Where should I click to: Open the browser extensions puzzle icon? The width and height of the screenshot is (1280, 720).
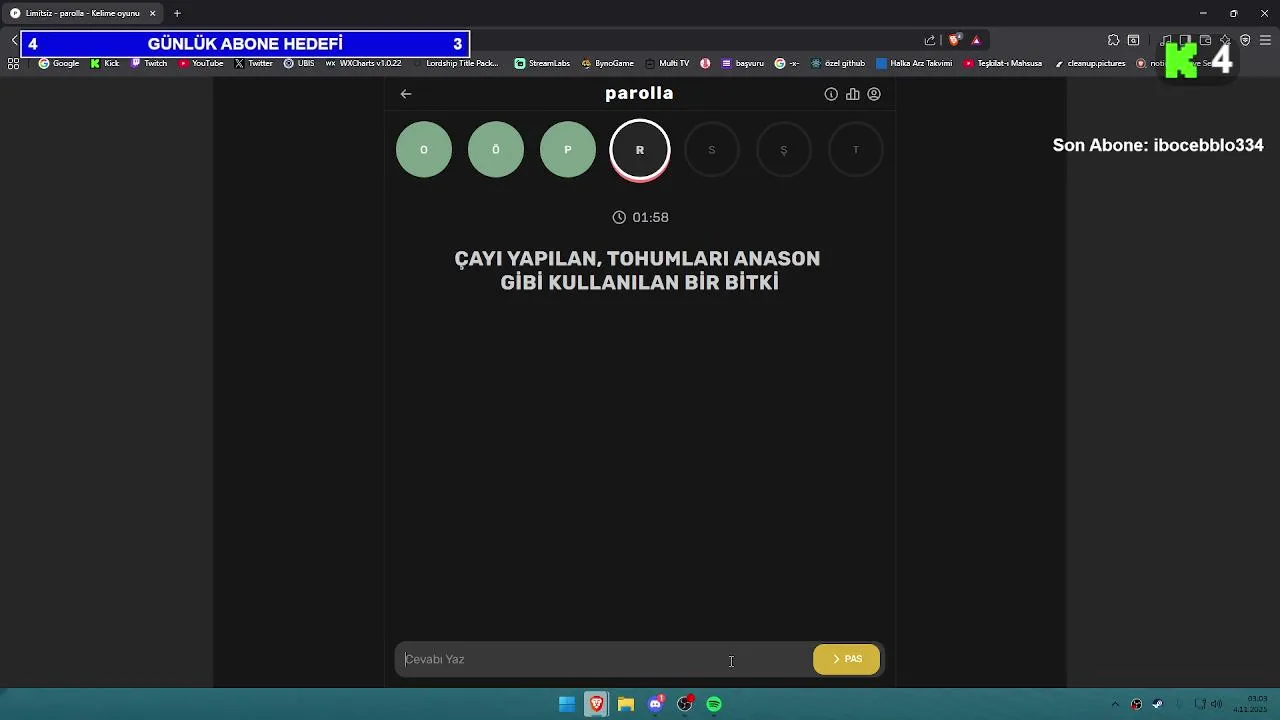tap(1113, 40)
